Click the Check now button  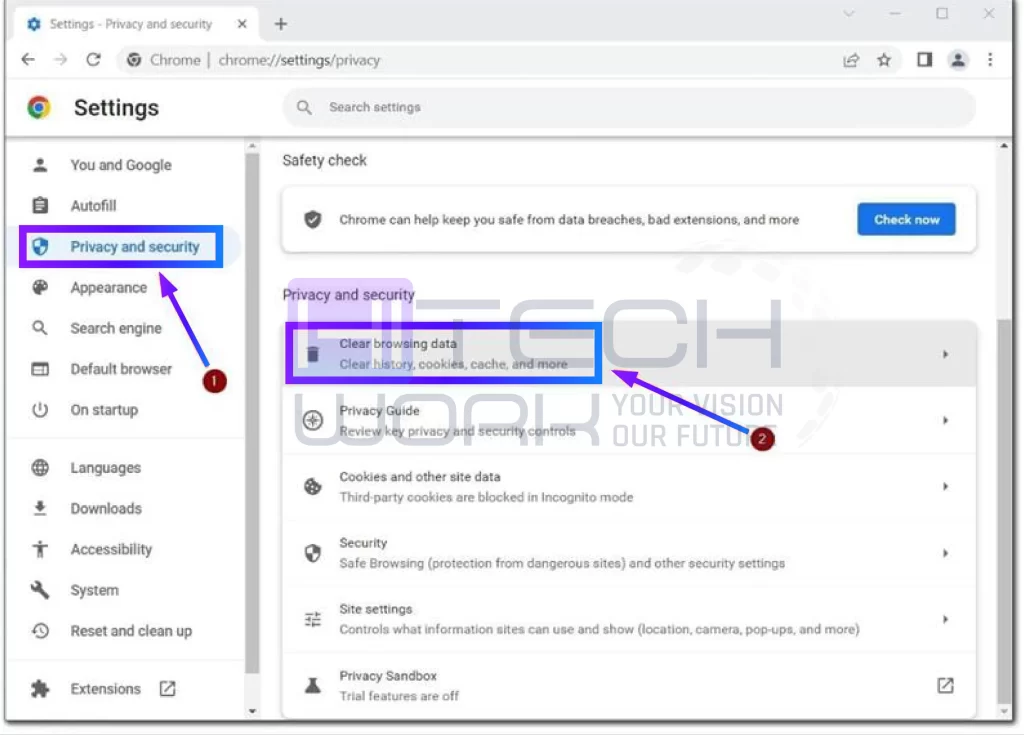tap(906, 220)
